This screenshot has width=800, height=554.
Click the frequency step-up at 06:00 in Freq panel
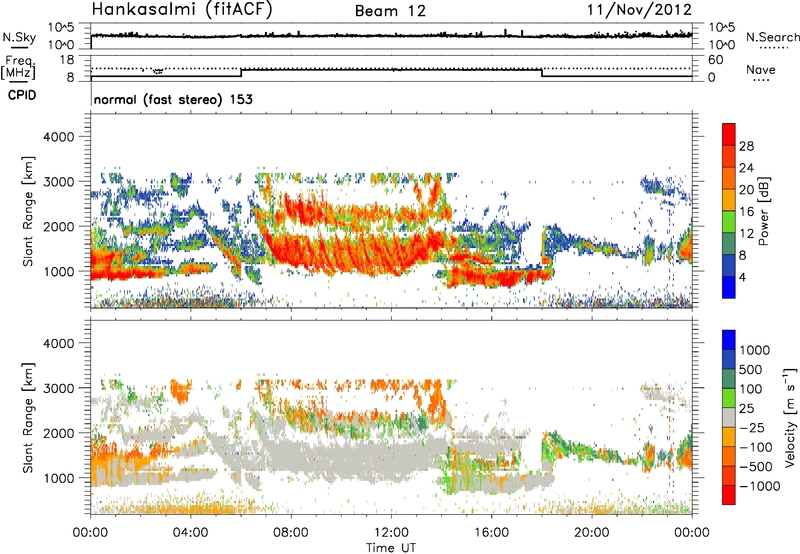[x=241, y=72]
